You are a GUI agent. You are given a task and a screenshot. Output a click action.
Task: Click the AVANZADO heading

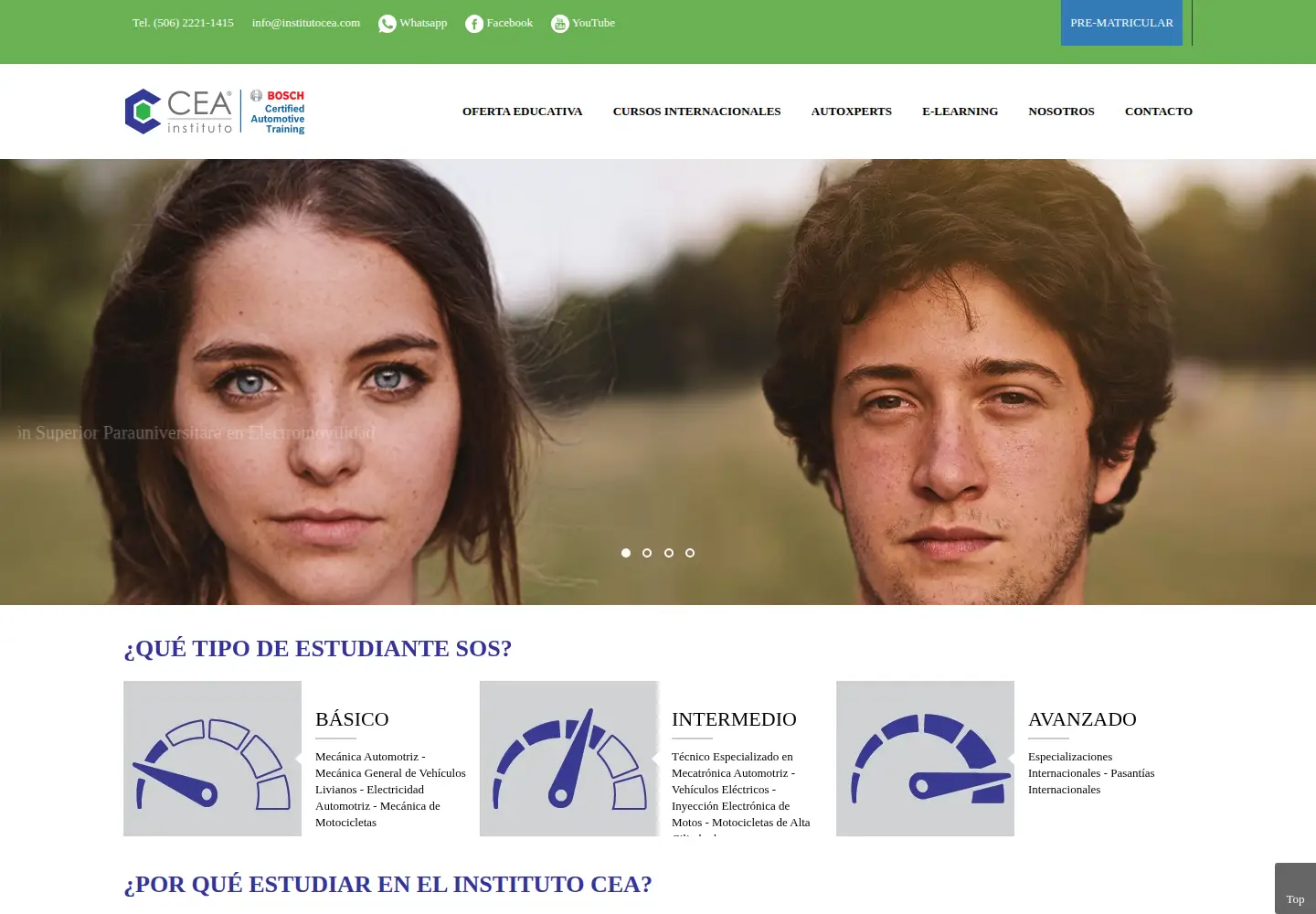tap(1082, 719)
